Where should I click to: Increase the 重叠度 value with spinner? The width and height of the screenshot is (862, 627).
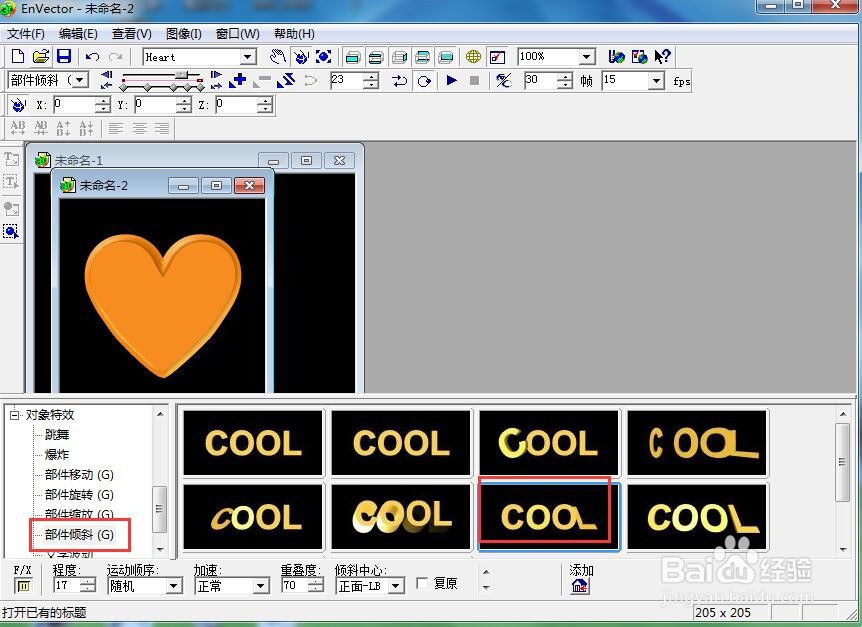click(x=316, y=582)
